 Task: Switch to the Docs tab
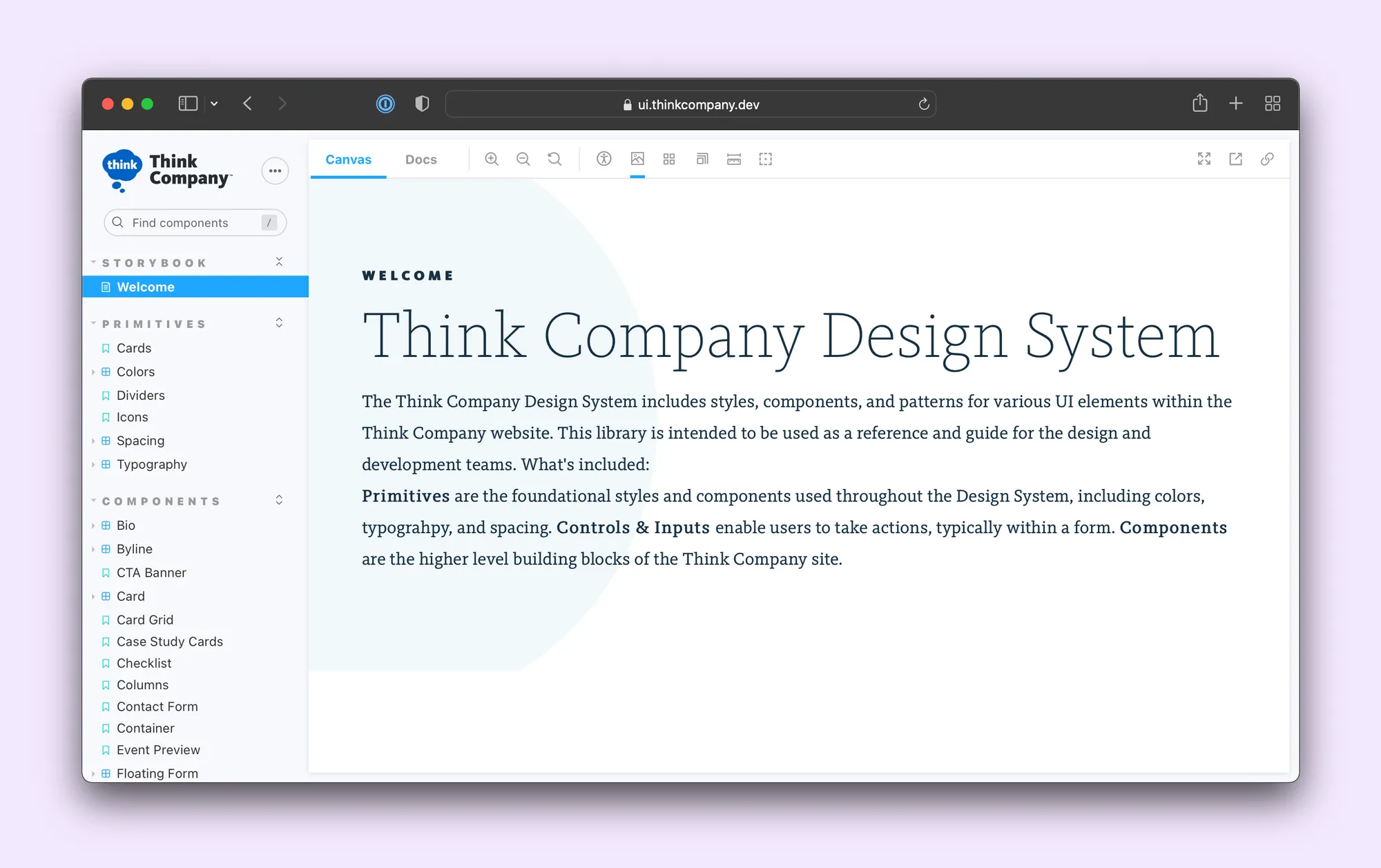pos(421,160)
